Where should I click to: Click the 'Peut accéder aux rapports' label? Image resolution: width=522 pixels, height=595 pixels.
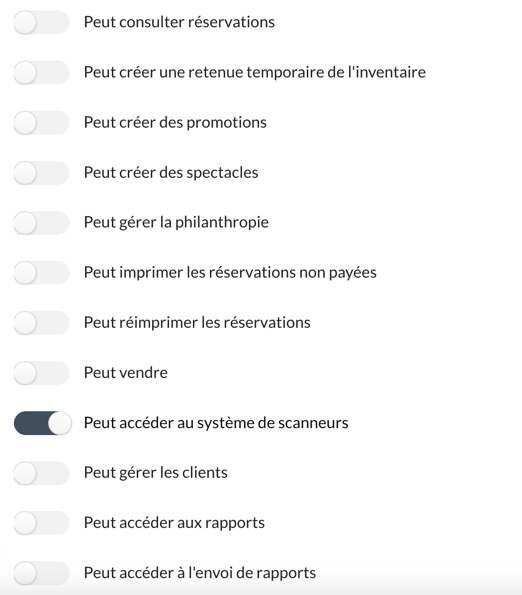pyautogui.click(x=174, y=523)
